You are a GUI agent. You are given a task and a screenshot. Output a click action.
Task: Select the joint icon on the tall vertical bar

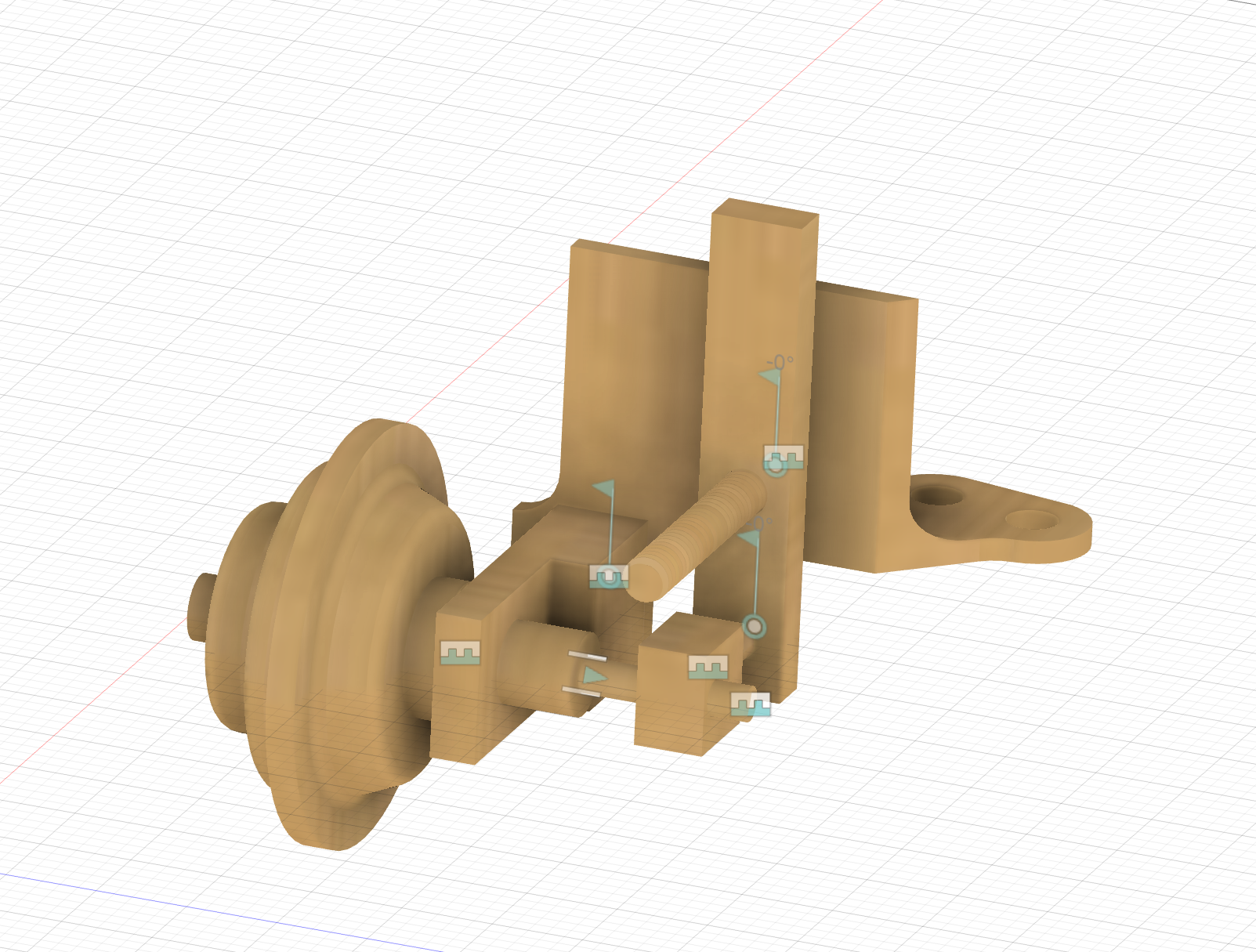(x=784, y=458)
